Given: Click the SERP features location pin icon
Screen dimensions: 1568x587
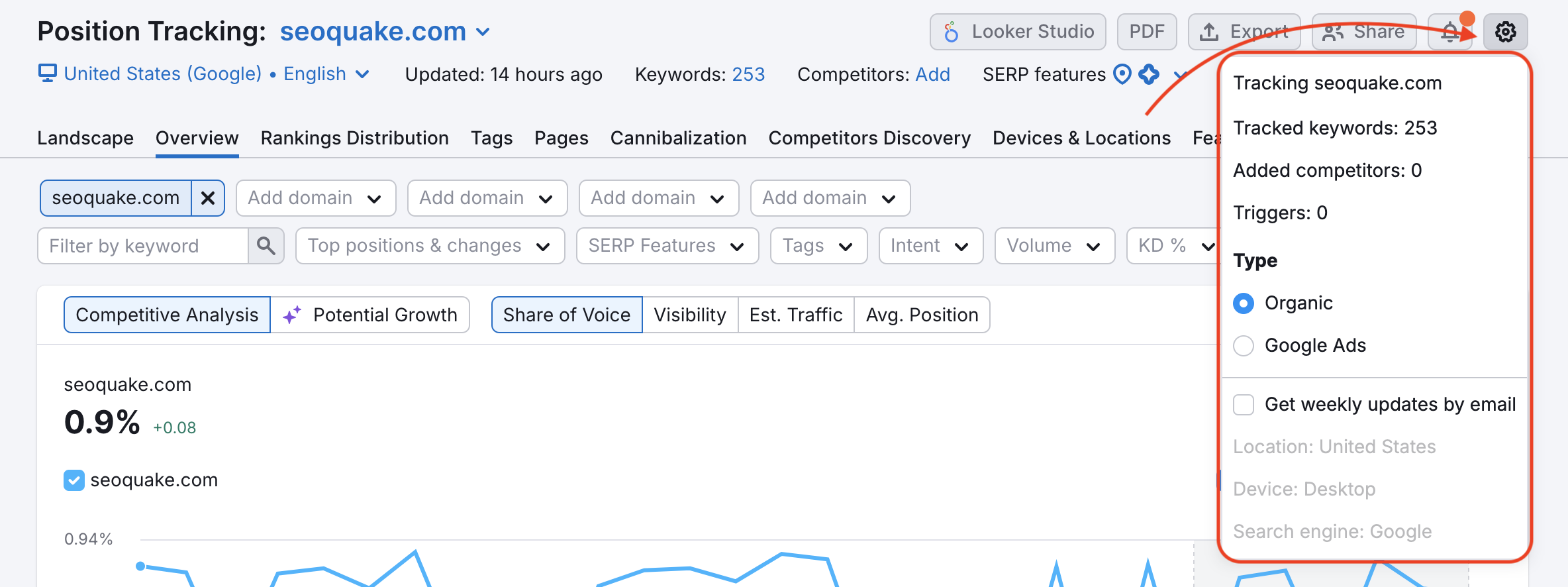Looking at the screenshot, I should (1122, 74).
